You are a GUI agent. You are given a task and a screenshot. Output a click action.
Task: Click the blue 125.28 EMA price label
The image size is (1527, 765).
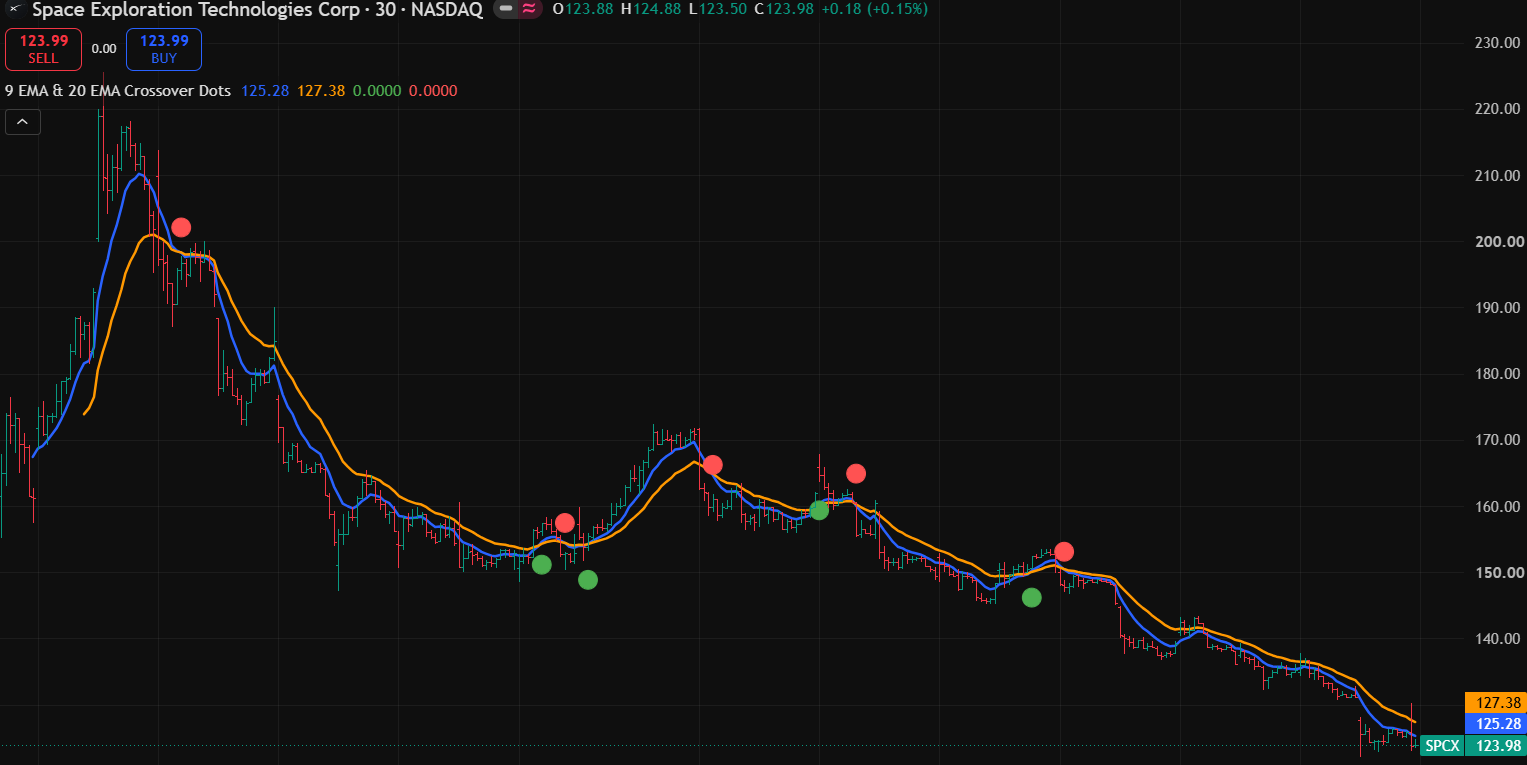1494,723
